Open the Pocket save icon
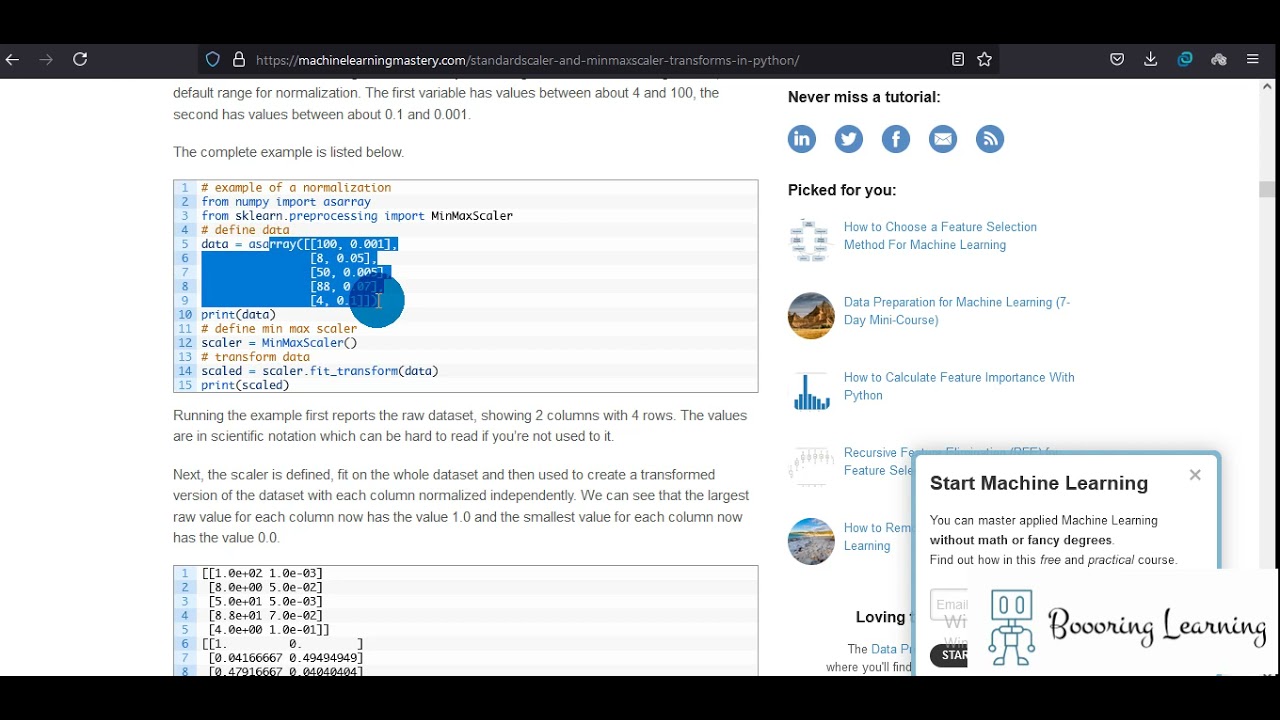 [1117, 60]
